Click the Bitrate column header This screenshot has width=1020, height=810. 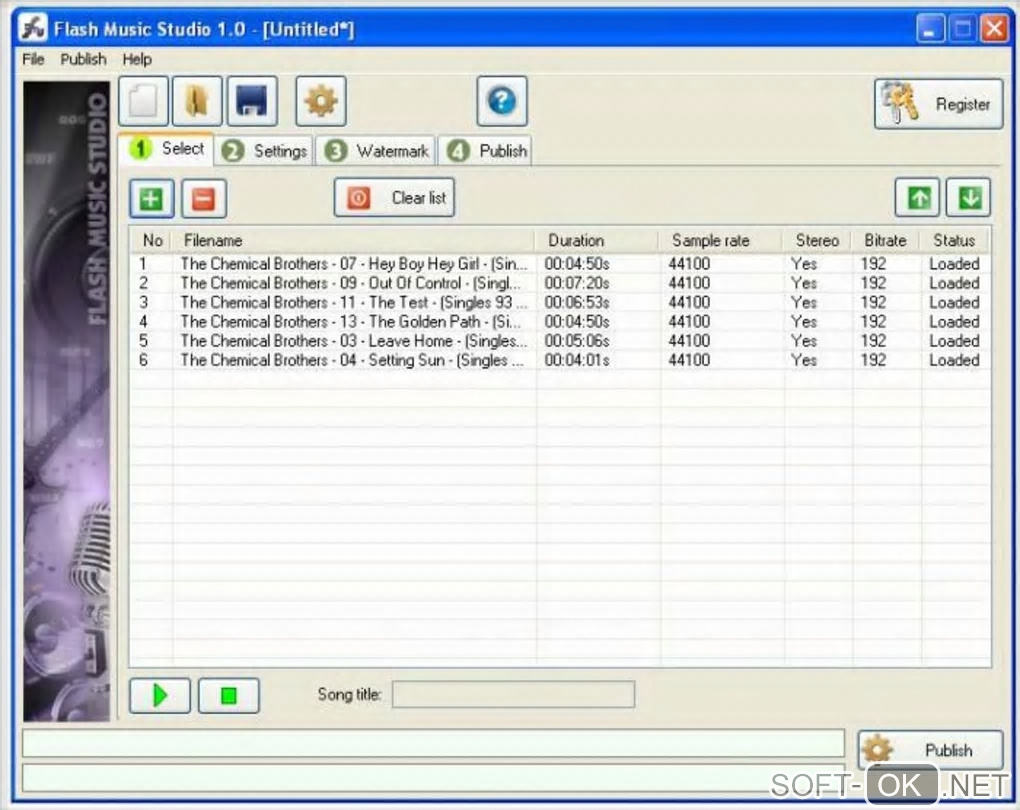[885, 241]
